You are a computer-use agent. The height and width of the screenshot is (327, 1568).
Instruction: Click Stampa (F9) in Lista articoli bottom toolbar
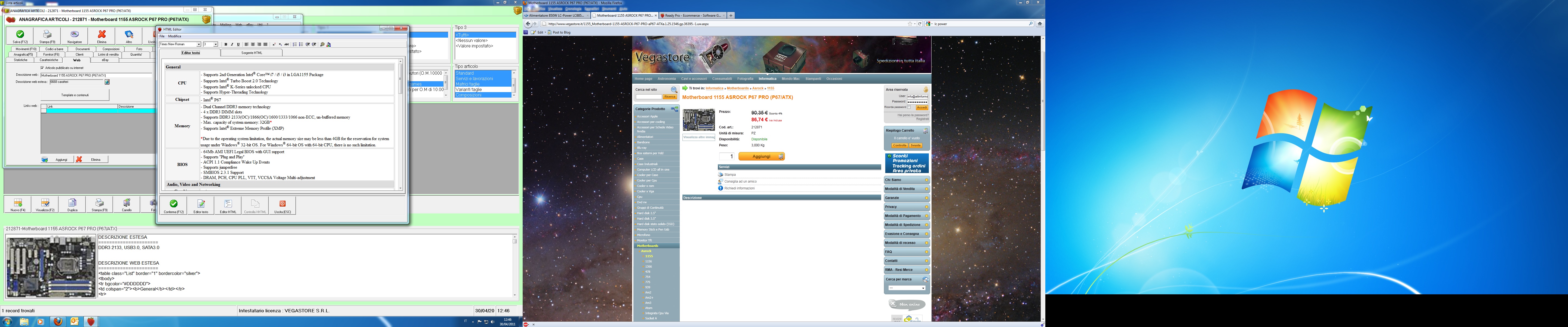click(99, 205)
